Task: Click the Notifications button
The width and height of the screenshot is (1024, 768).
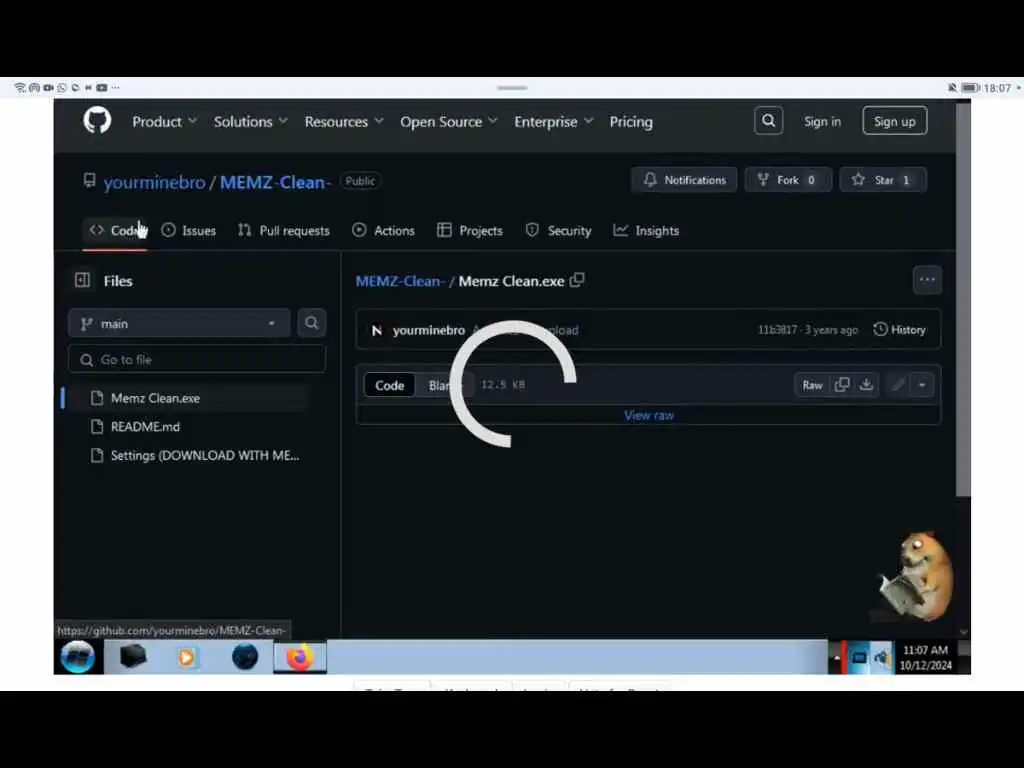Action: click(x=684, y=180)
